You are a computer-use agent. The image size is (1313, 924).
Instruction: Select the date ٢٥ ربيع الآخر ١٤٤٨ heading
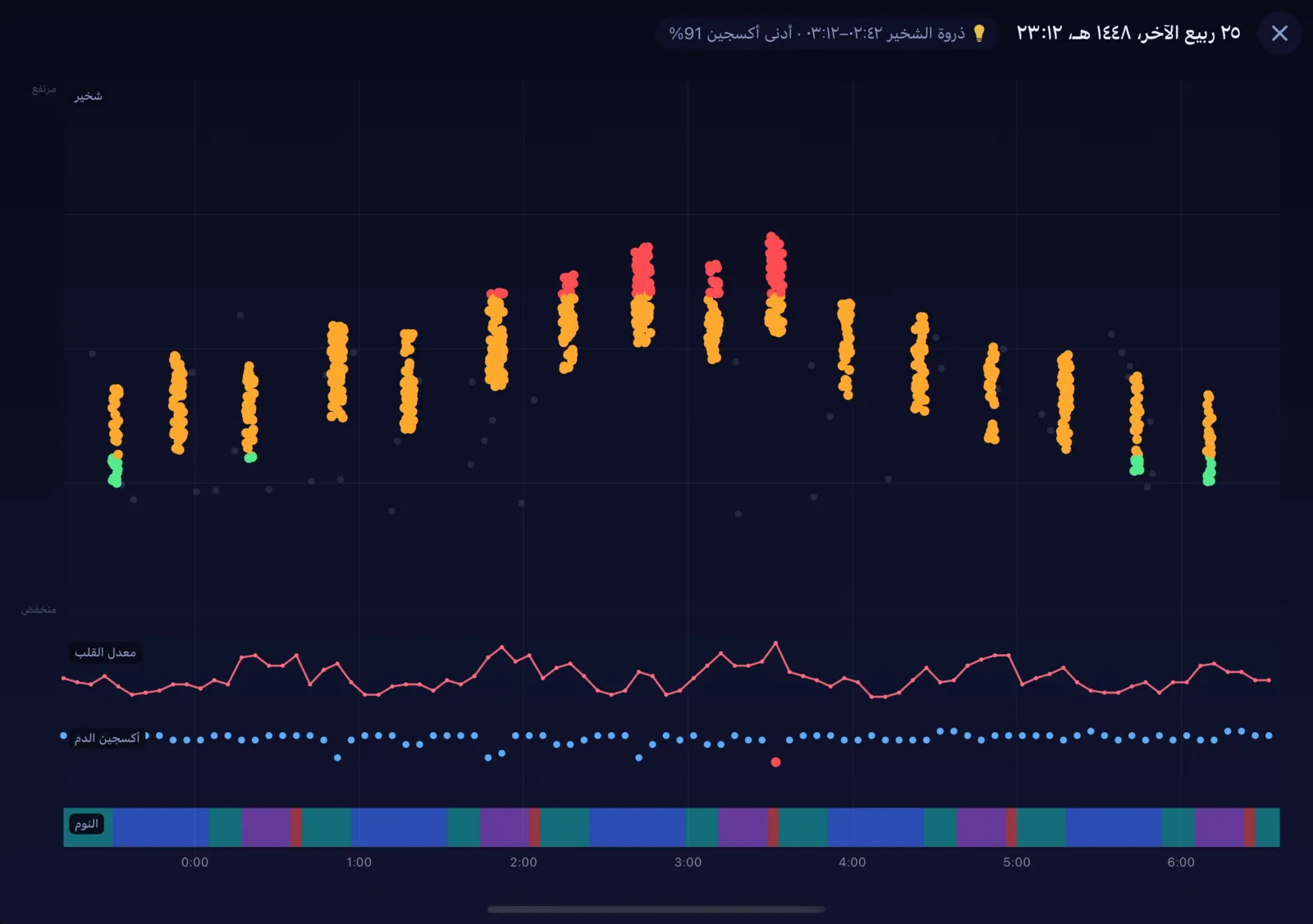click(1128, 33)
